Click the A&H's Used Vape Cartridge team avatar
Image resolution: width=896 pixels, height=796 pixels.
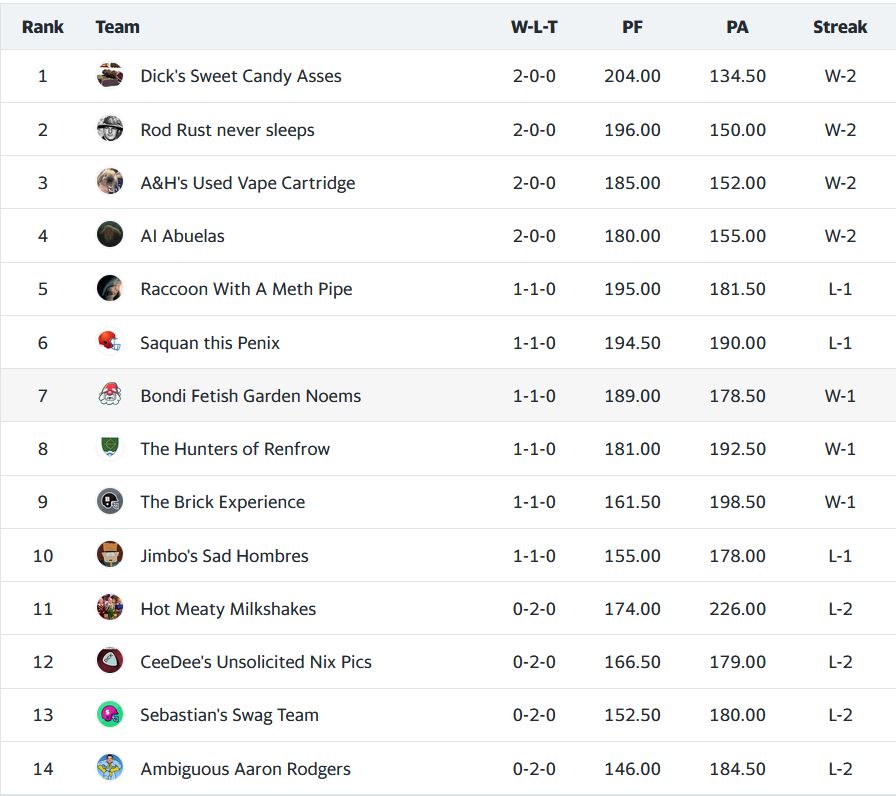110,182
